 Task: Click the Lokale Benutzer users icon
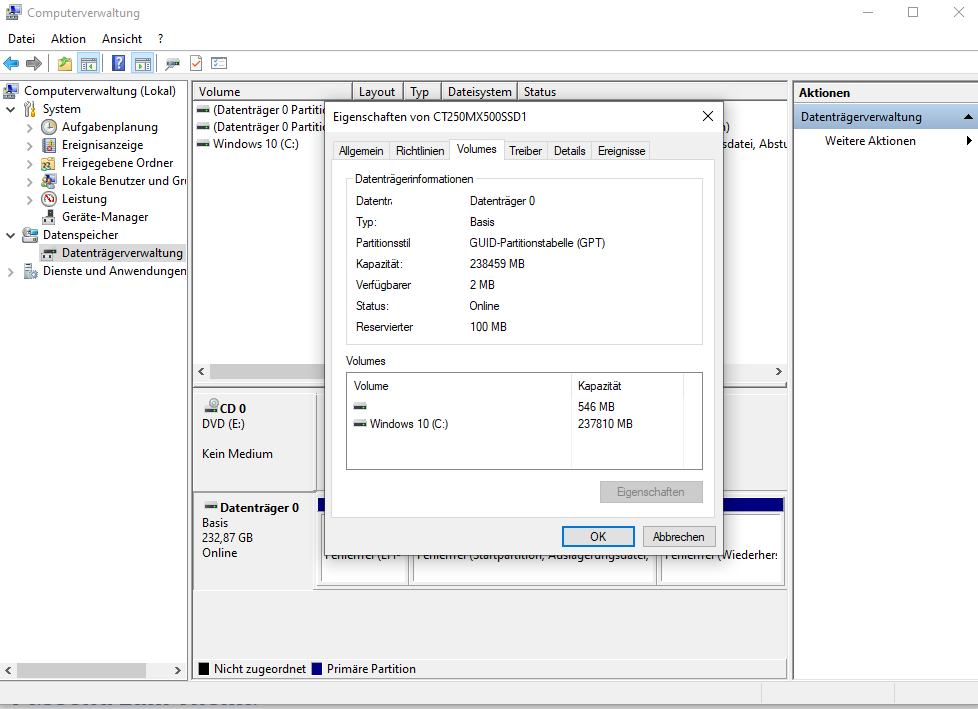point(49,181)
